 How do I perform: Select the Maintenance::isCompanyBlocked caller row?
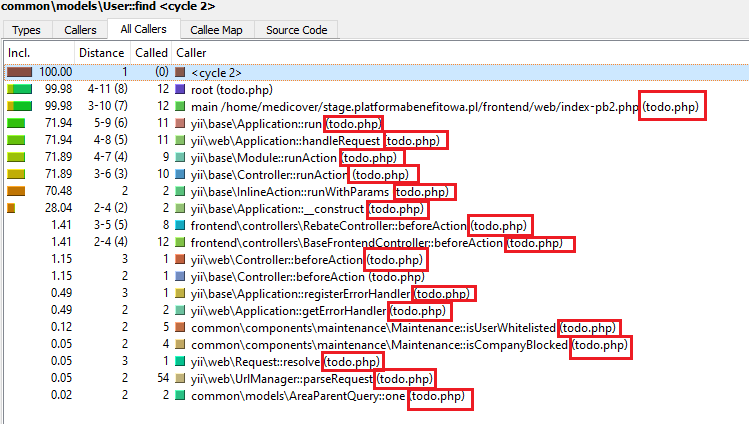tap(380, 345)
